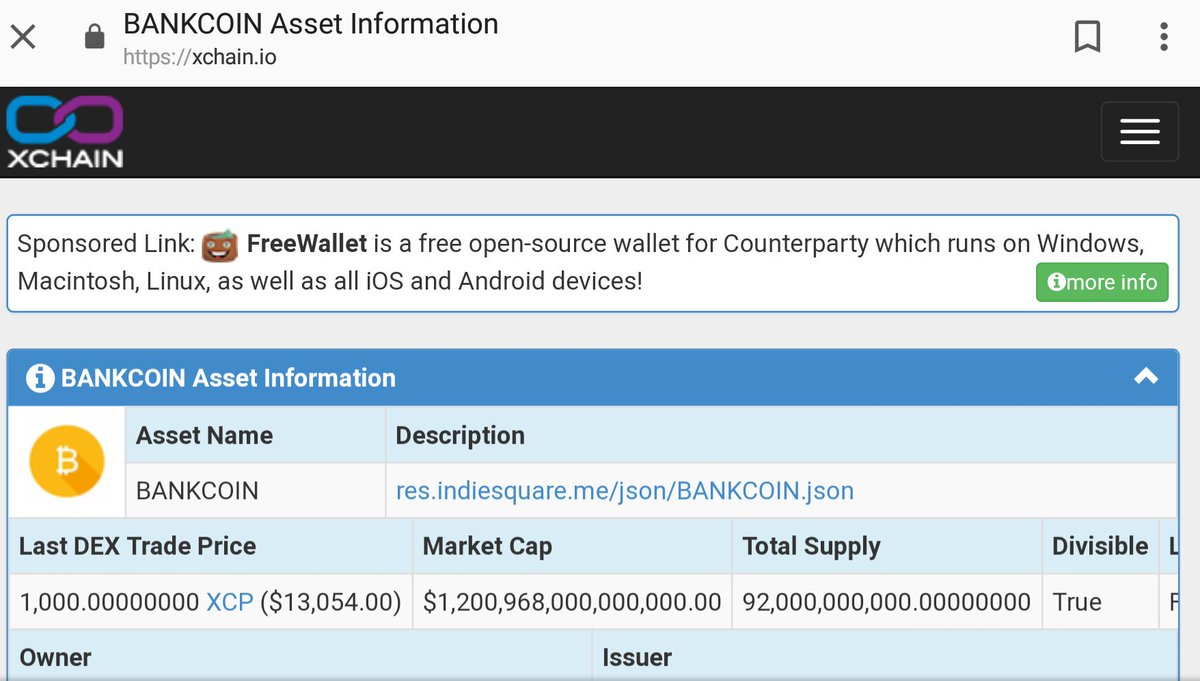
Task: Open the hamburger navigation menu
Action: (1139, 131)
